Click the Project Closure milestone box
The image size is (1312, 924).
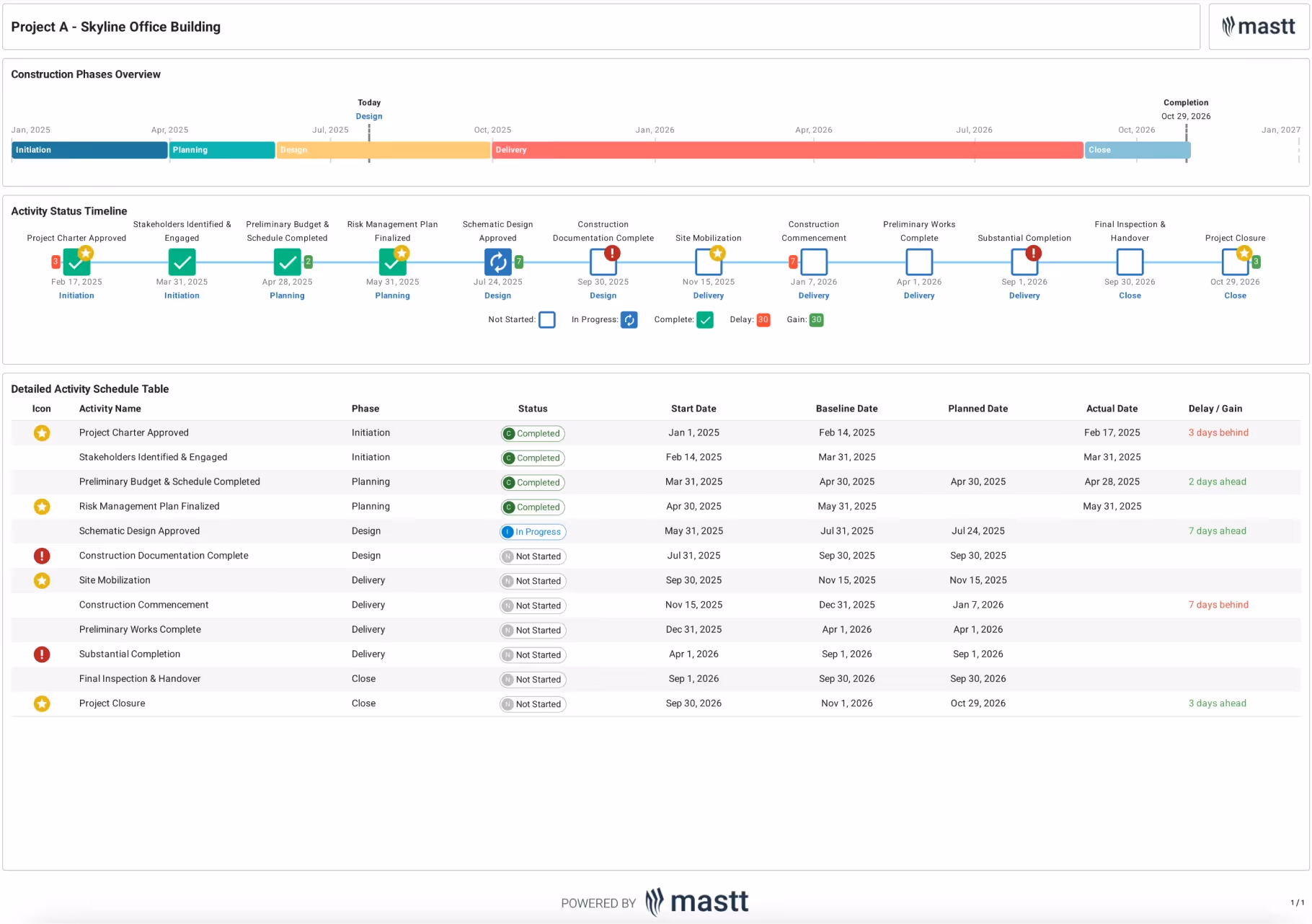[x=1235, y=262]
